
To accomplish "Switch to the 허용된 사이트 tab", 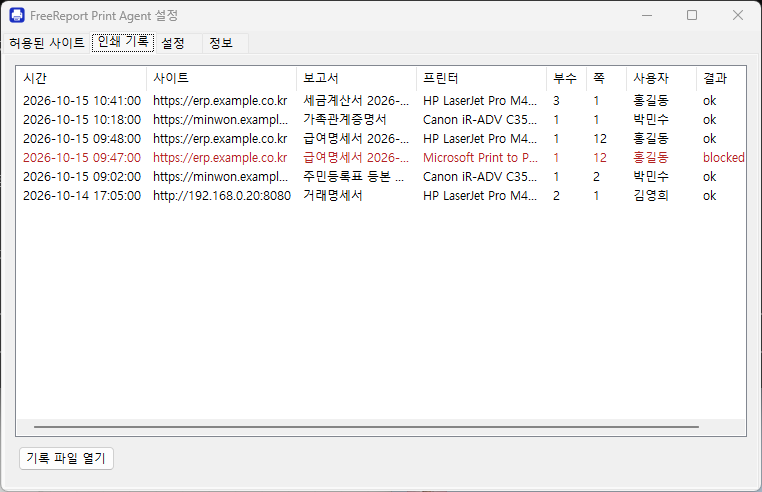I will (x=46, y=43).
